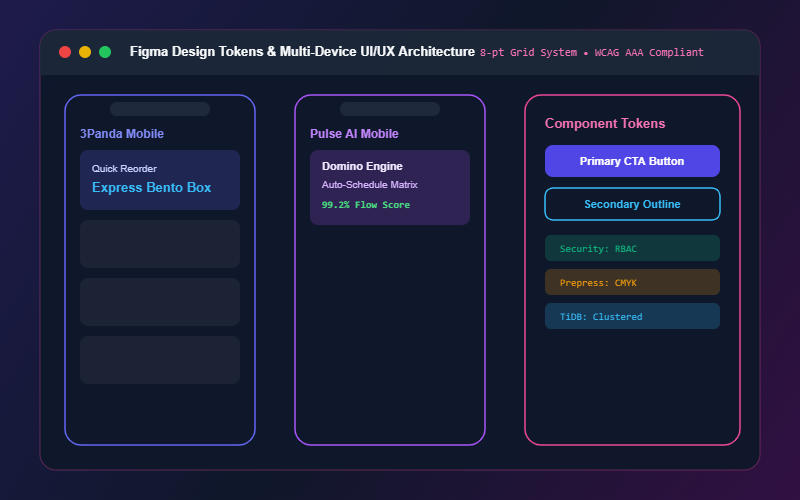Click the 3Panda phone notch bar

click(160, 109)
